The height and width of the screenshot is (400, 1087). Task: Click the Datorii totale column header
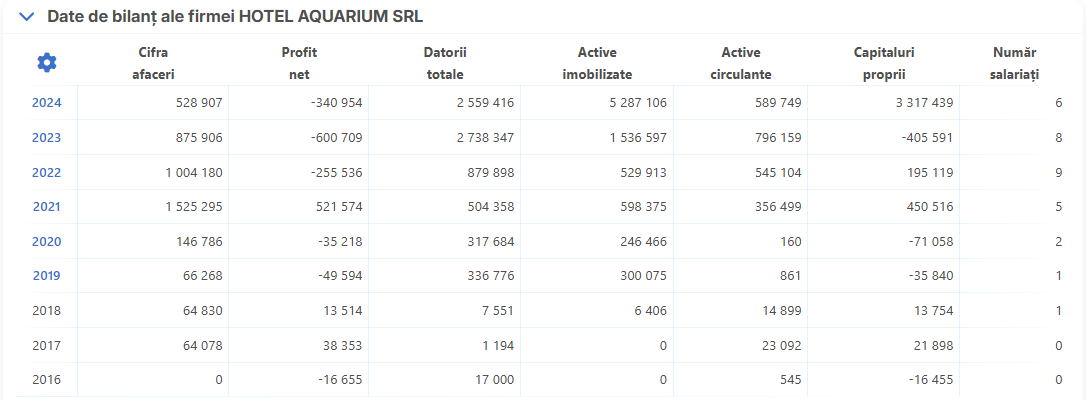pyautogui.click(x=444, y=63)
